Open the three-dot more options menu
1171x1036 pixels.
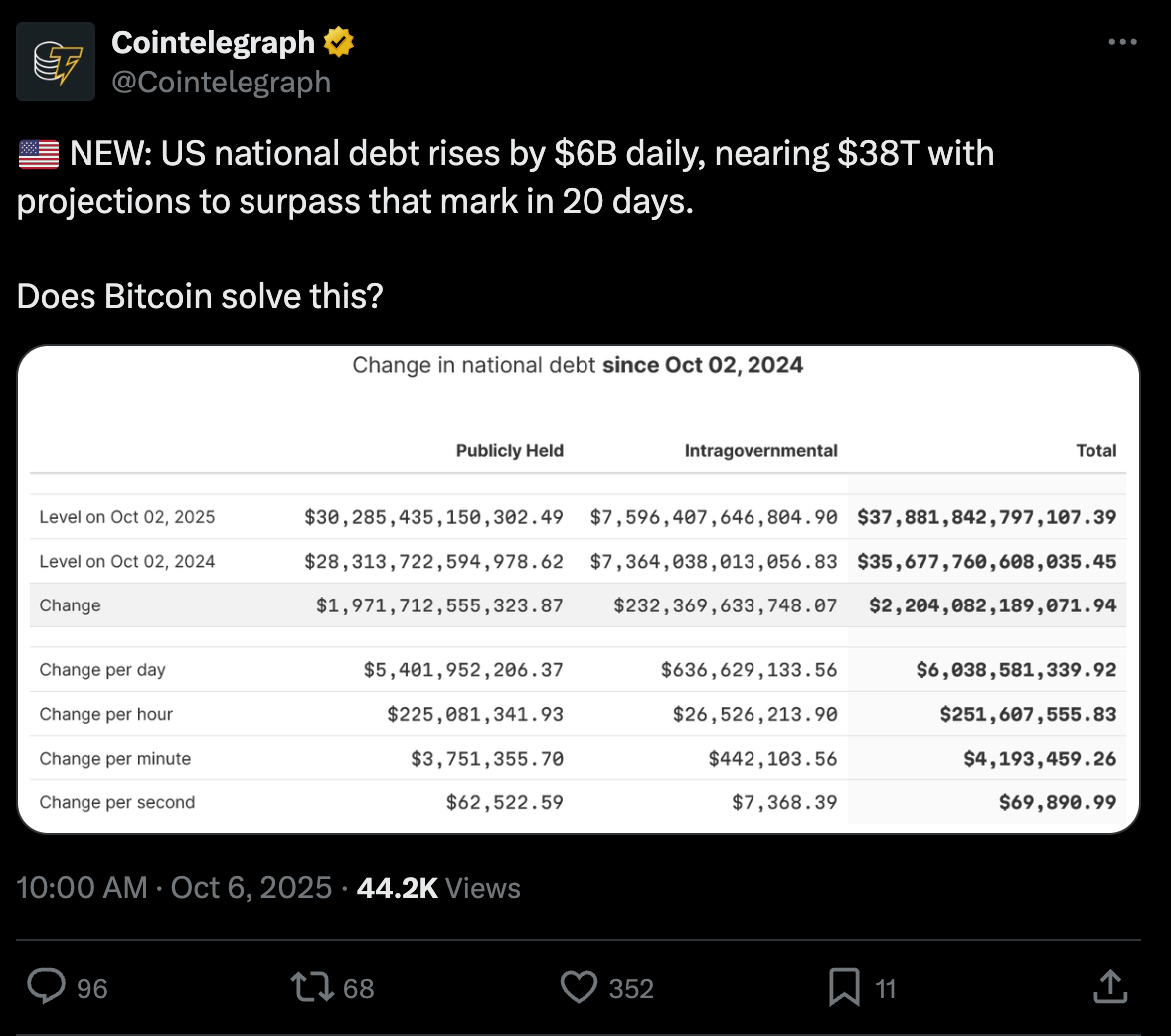pos(1122,42)
